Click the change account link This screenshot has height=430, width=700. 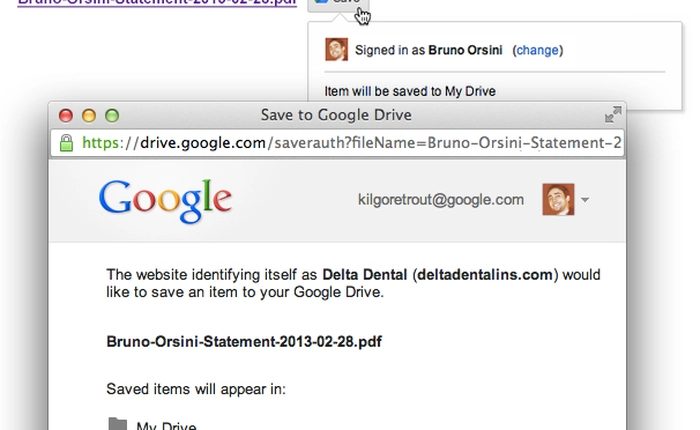(538, 50)
